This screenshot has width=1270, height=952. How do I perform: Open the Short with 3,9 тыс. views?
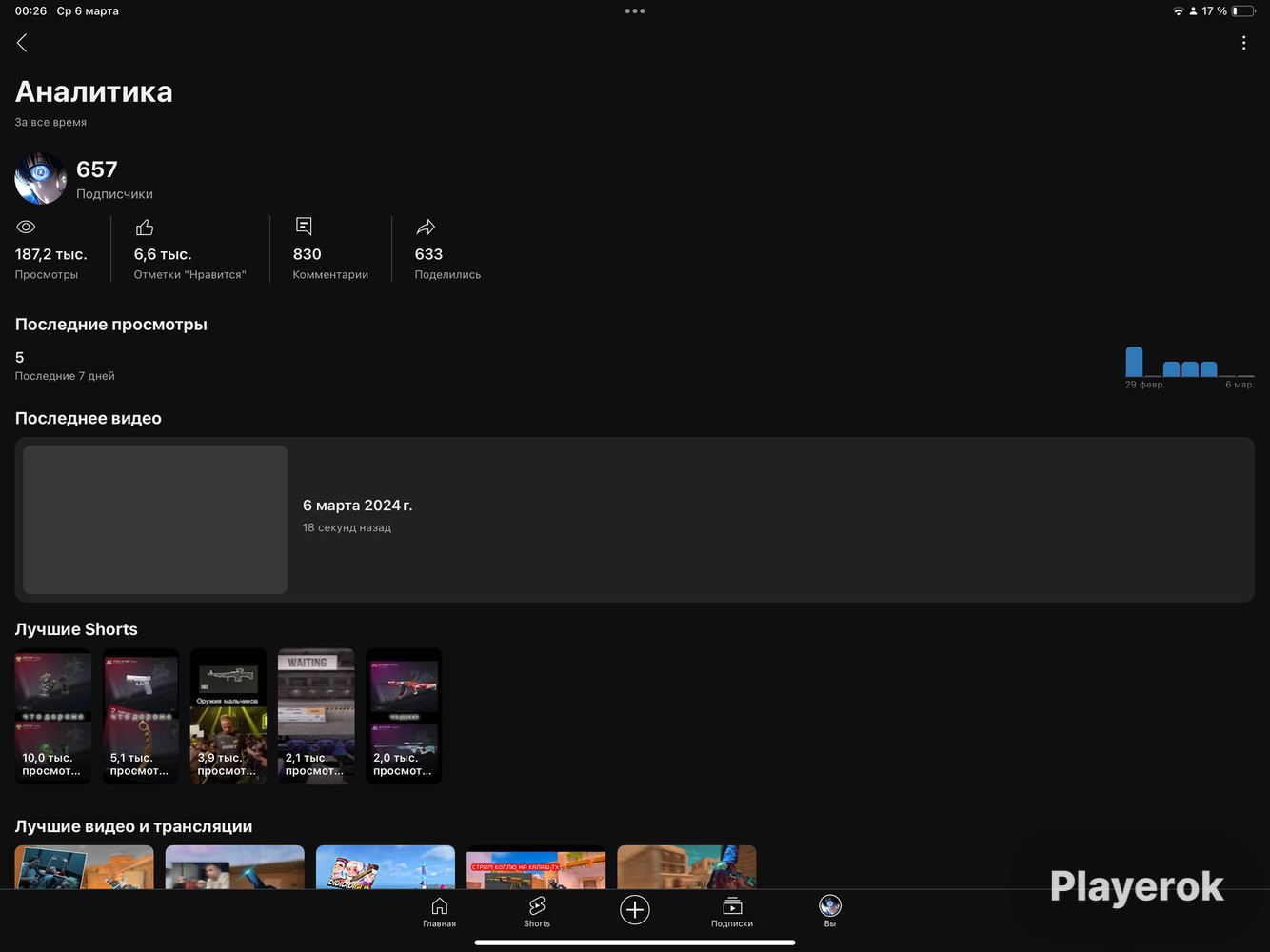228,717
